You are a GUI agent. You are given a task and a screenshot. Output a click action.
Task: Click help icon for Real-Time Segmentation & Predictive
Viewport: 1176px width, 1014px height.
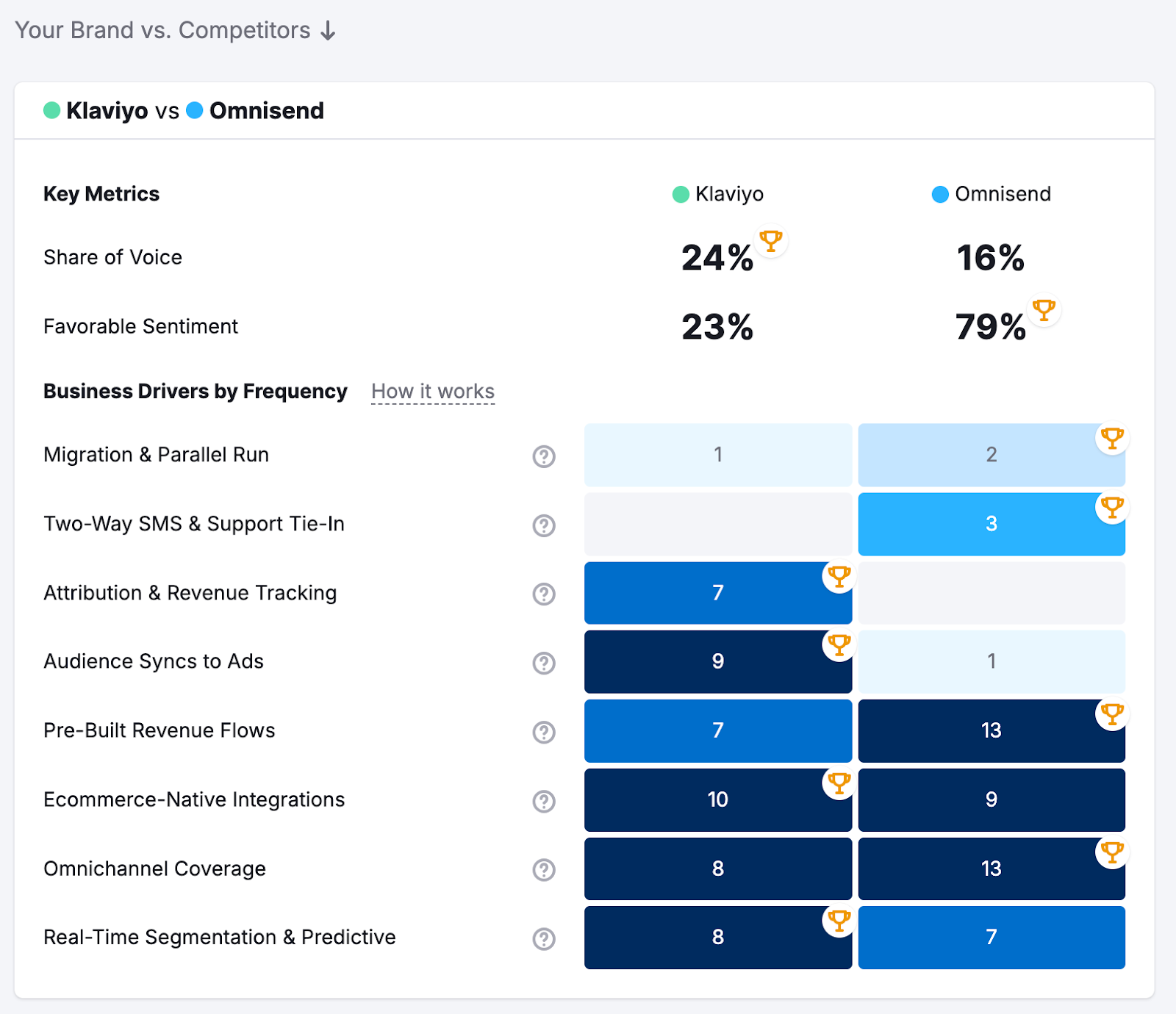[x=544, y=938]
